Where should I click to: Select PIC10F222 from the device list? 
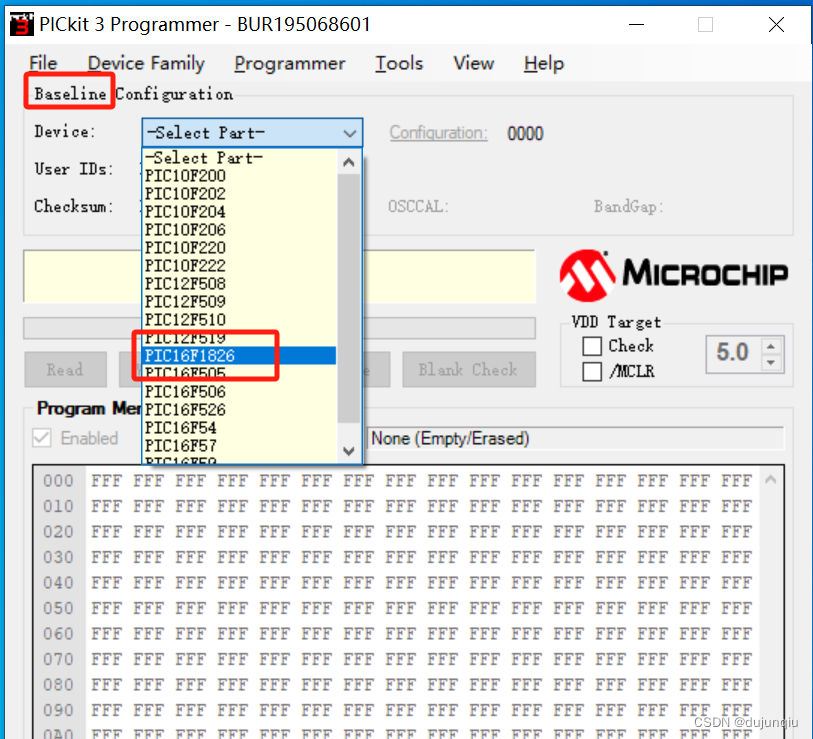point(240,266)
